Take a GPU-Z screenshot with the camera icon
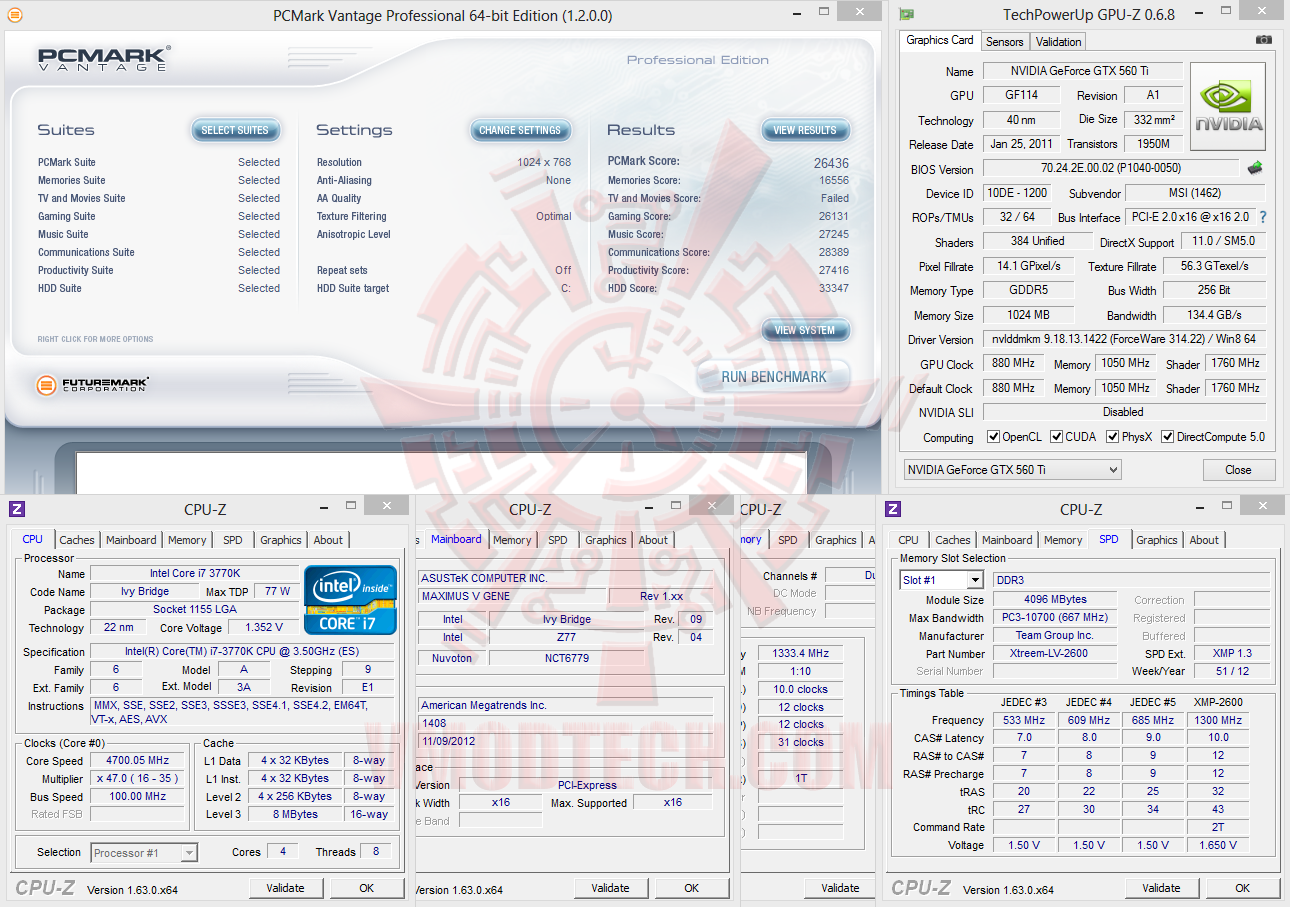Image resolution: width=1290 pixels, height=907 pixels. click(1264, 40)
